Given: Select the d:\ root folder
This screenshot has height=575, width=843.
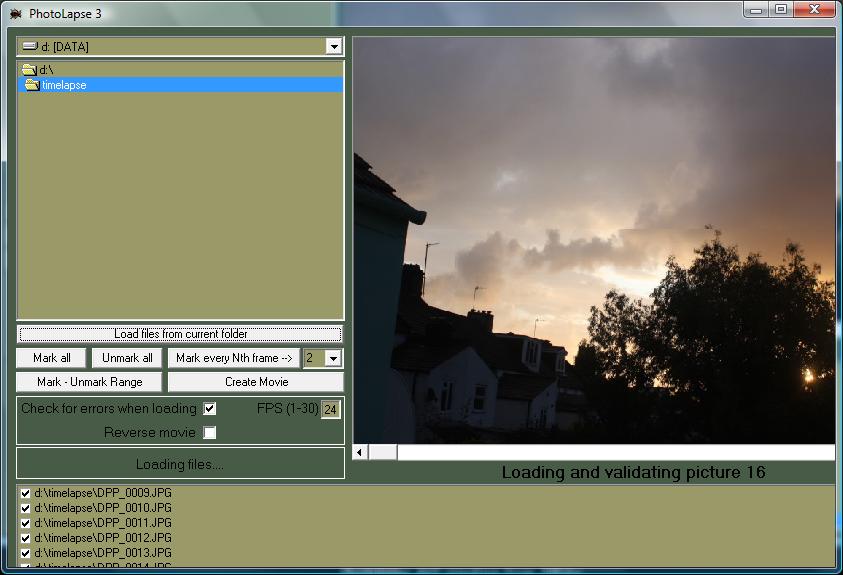Looking at the screenshot, I should pos(180,69).
